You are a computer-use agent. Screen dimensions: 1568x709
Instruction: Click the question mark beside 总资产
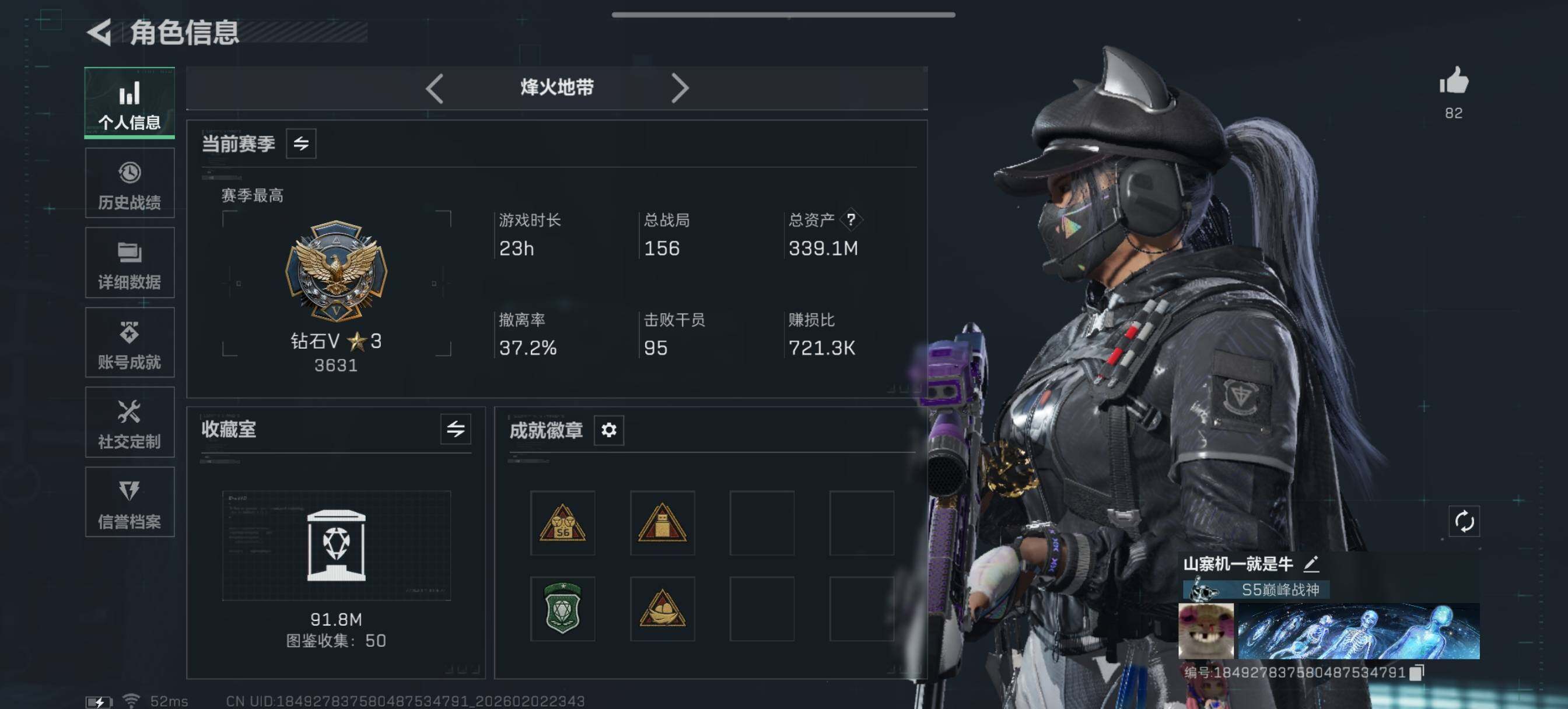(x=851, y=220)
